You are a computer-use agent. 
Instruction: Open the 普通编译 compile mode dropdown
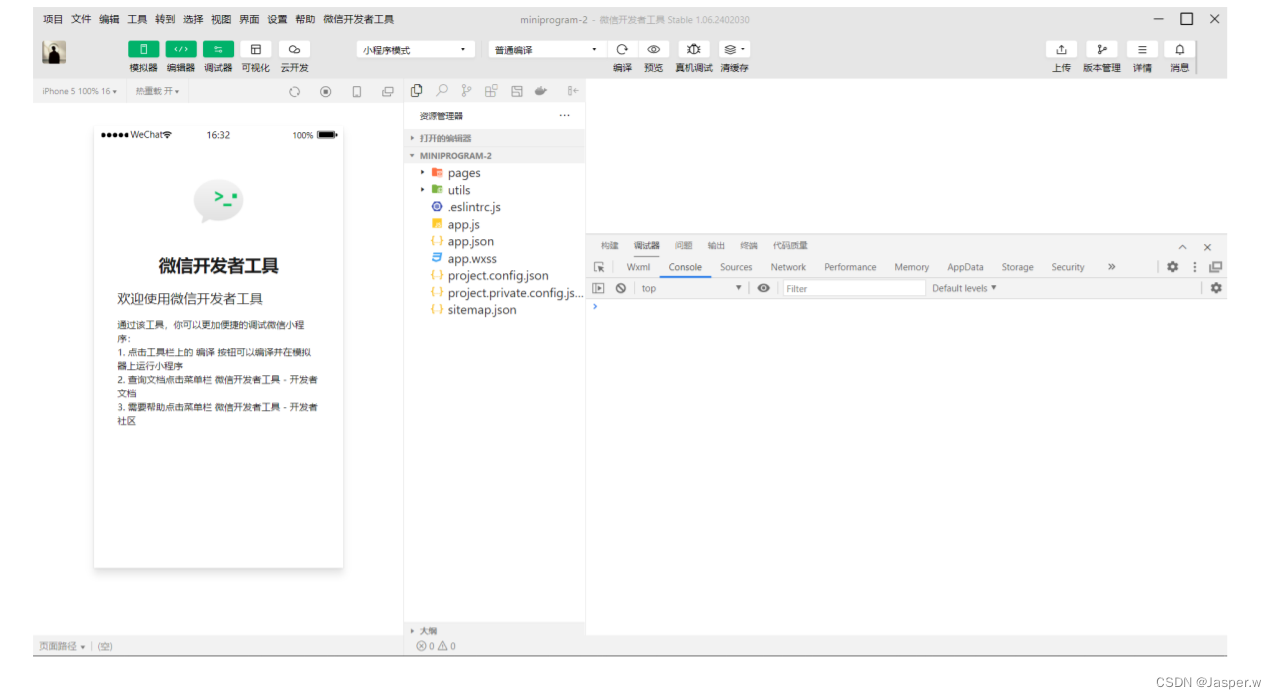click(x=547, y=49)
